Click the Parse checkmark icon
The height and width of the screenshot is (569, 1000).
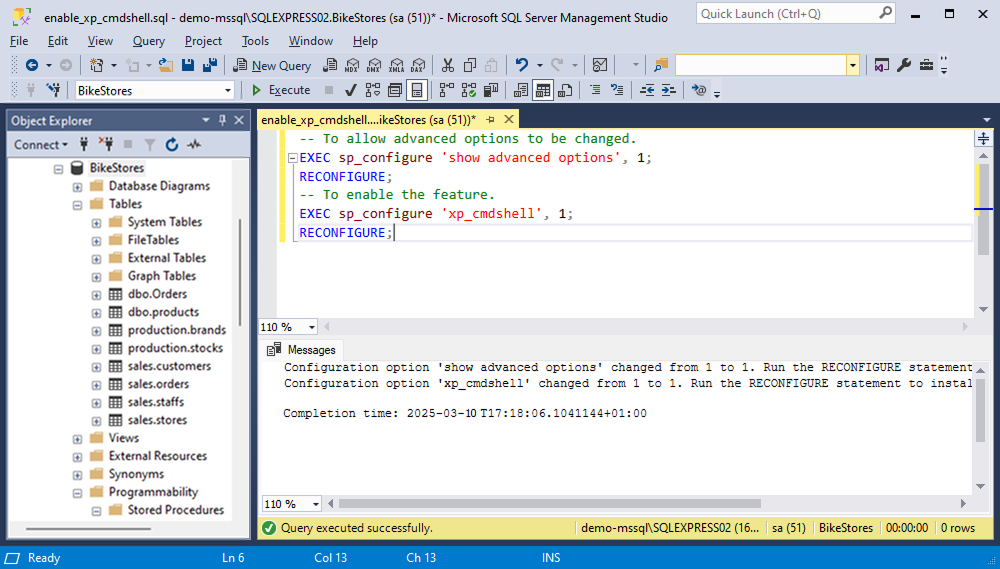[350, 90]
